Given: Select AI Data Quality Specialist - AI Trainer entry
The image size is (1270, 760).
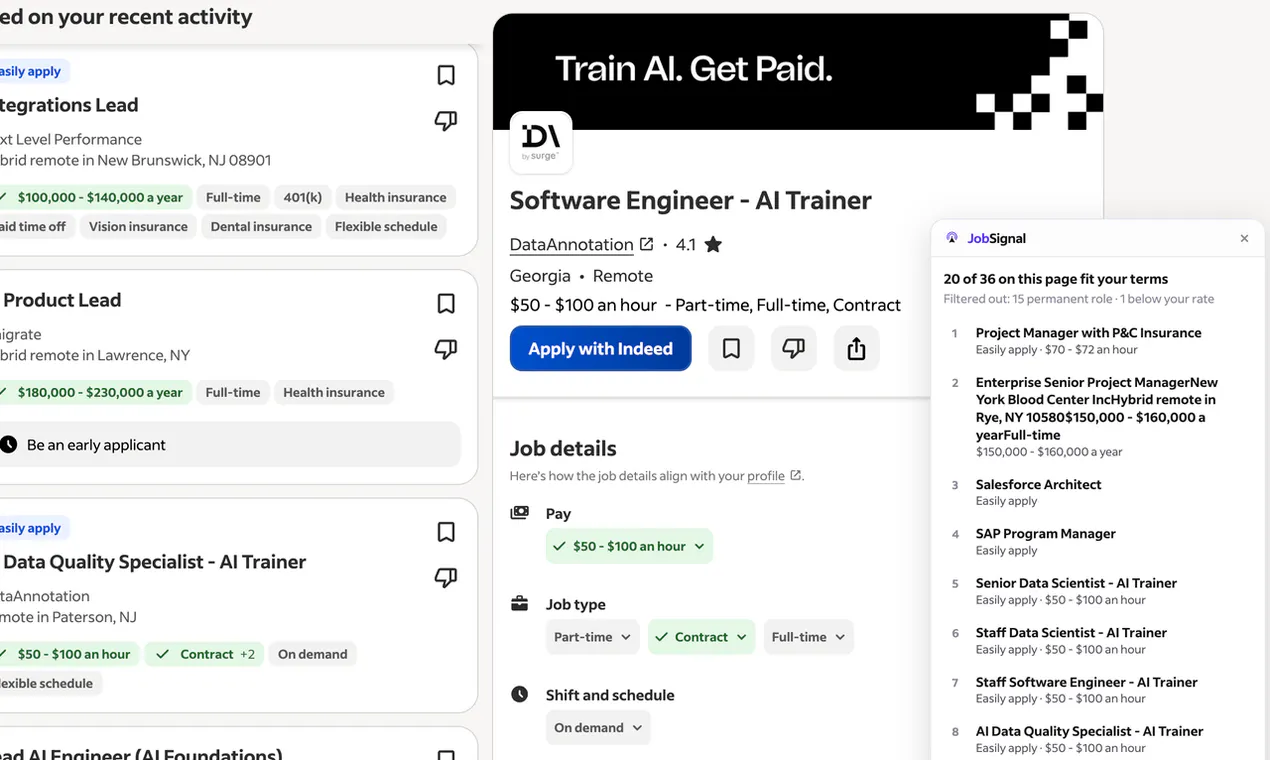Looking at the screenshot, I should click(1089, 731).
